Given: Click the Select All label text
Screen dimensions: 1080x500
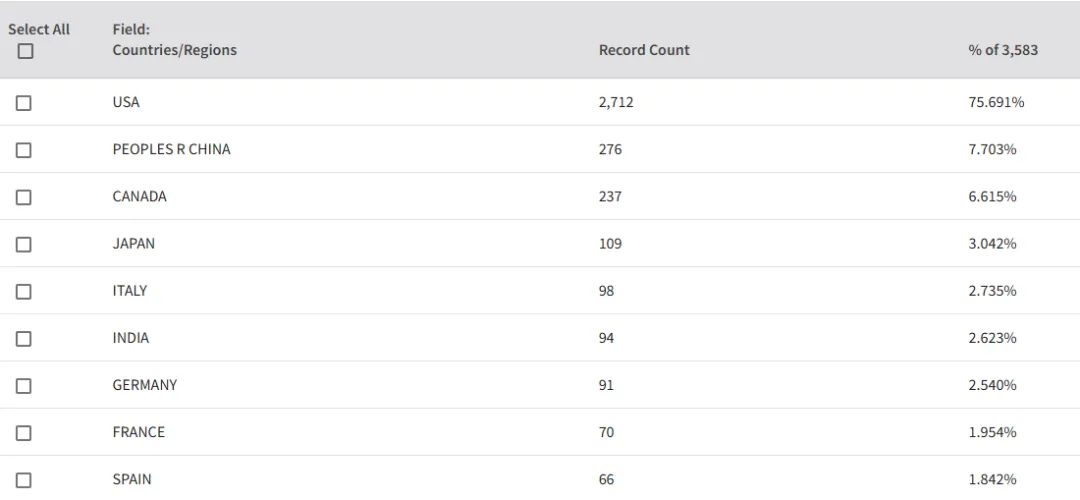Looking at the screenshot, I should click(x=39, y=30).
